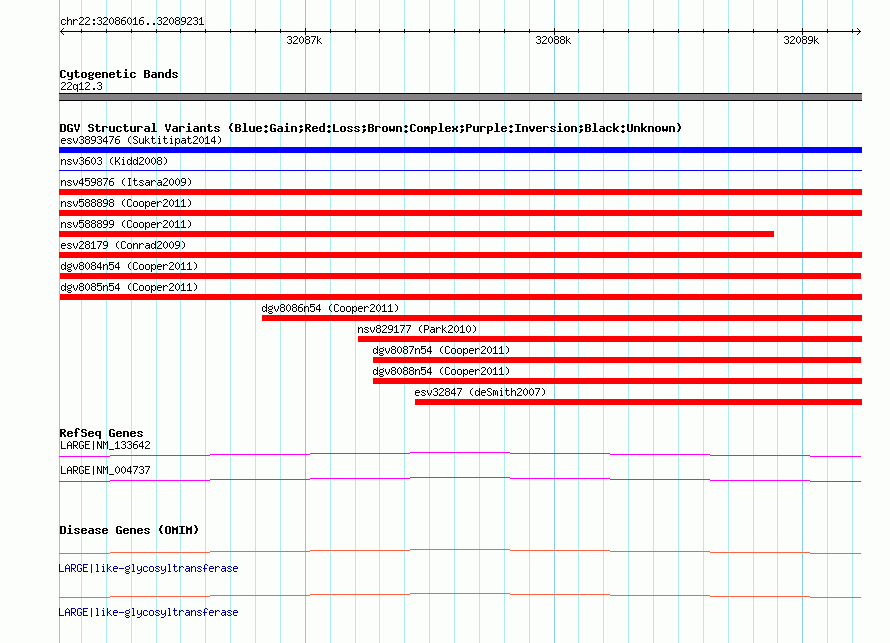Click the dgv8085n54 red loss bar
This screenshot has height=643, width=890.
(460, 297)
